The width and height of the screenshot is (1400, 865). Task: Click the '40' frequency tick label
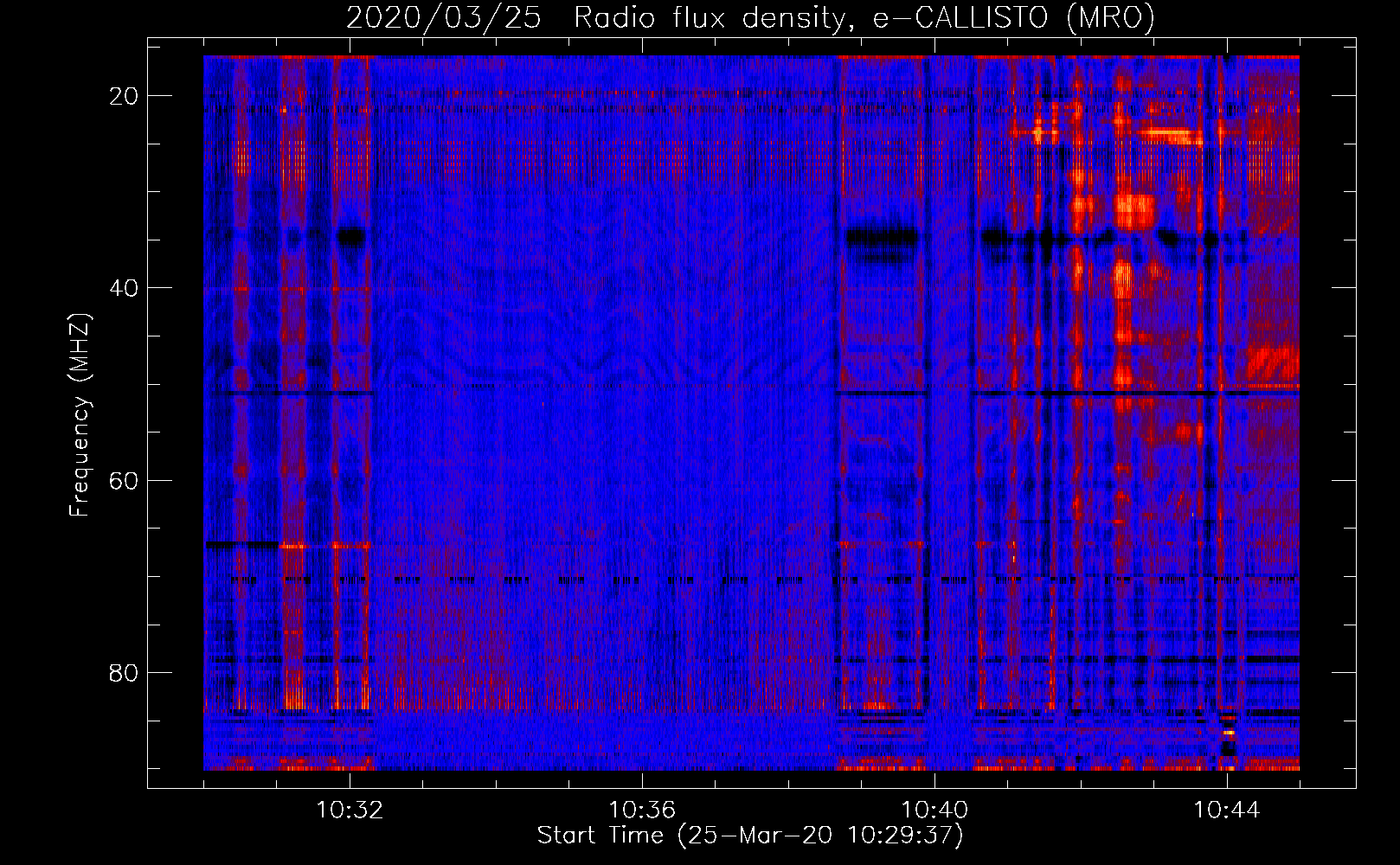coord(125,287)
